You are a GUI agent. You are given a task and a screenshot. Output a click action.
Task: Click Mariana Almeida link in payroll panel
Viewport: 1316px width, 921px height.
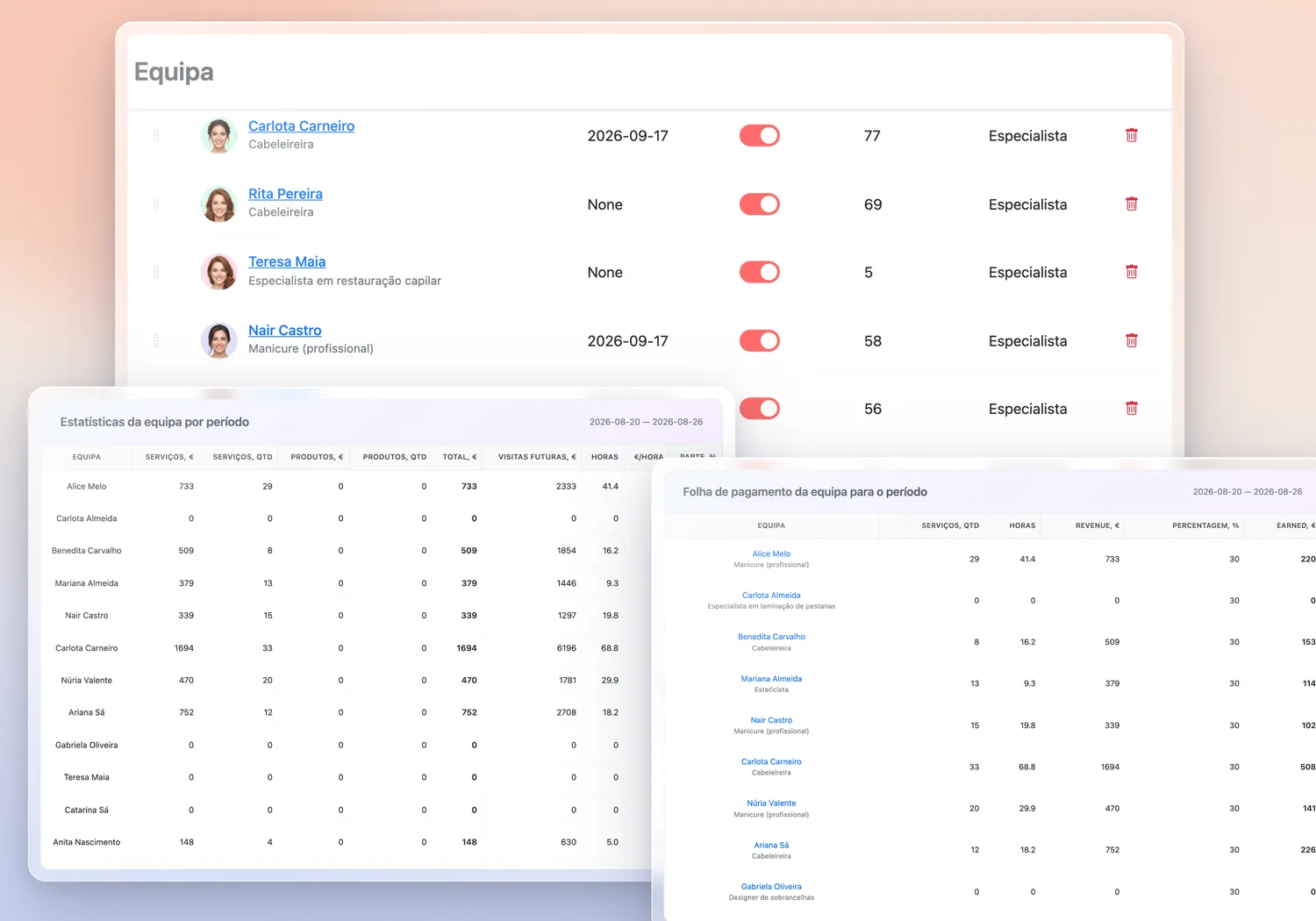(771, 678)
